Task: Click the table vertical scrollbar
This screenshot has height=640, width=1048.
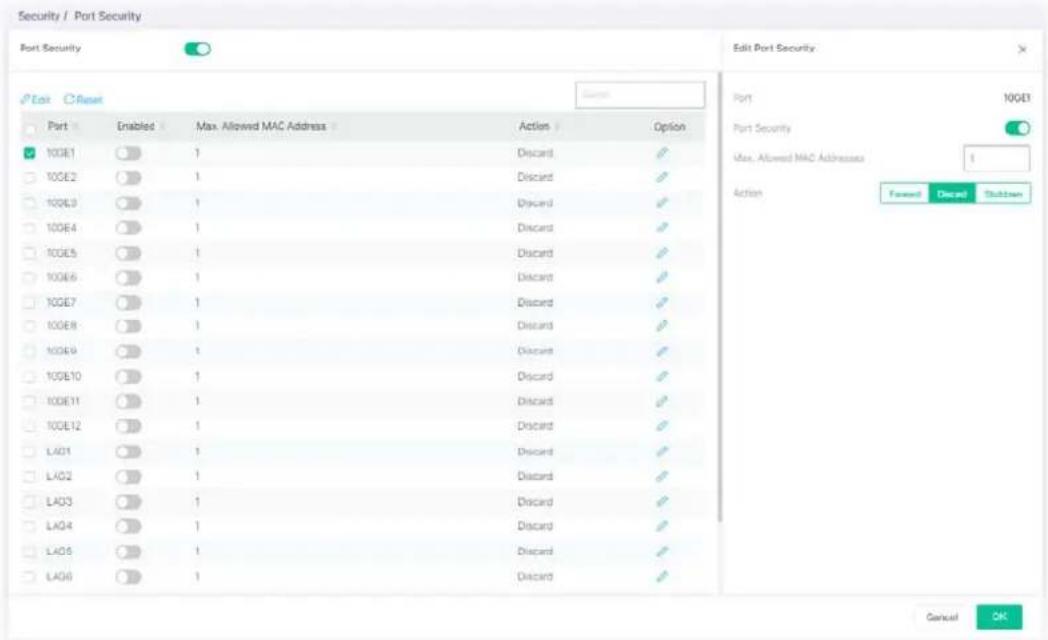Action: [x=720, y=297]
